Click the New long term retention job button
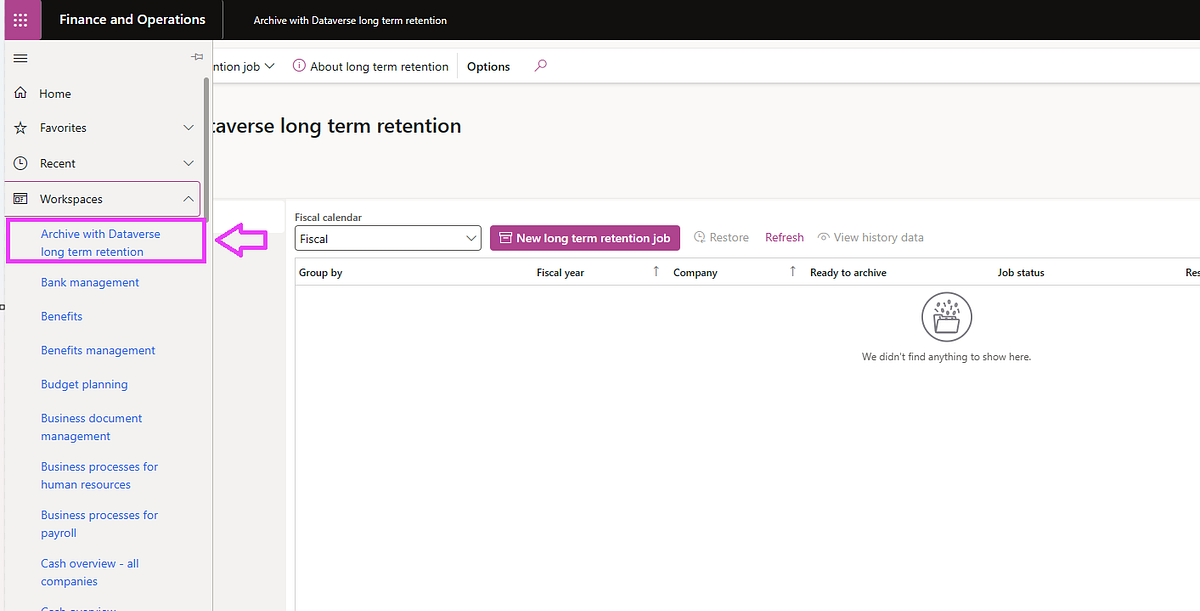Viewport: 1200px width, 611px height. (x=584, y=238)
